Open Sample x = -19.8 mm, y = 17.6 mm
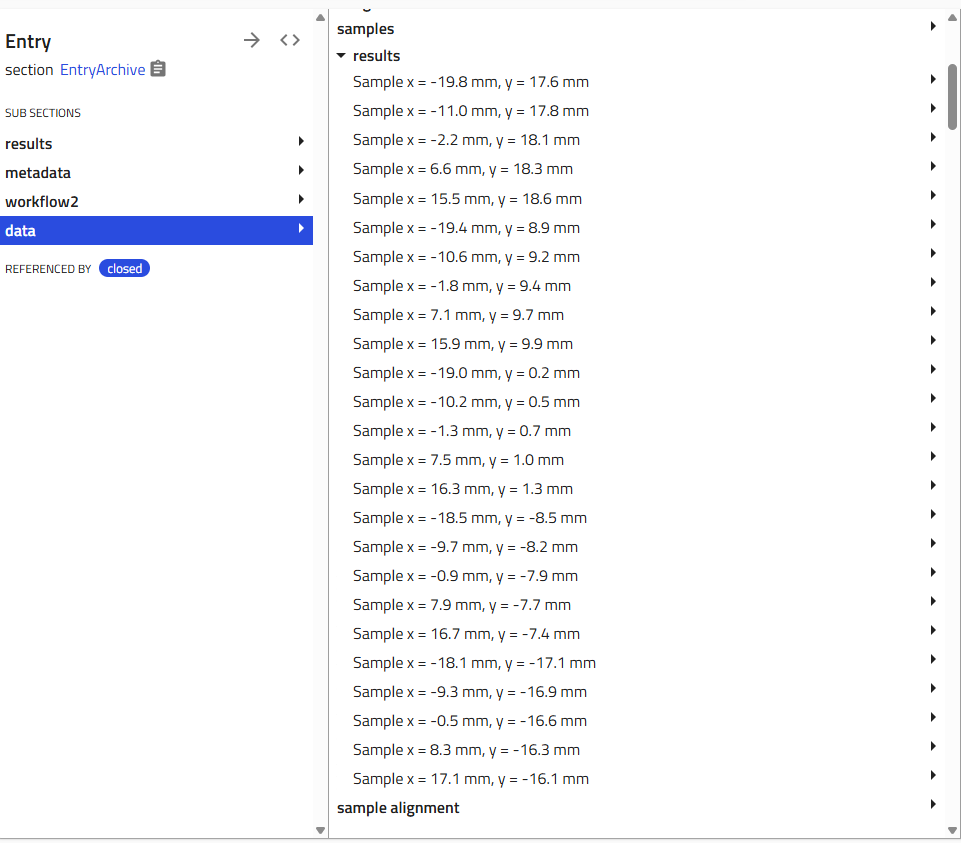This screenshot has width=961, height=843. click(x=470, y=82)
